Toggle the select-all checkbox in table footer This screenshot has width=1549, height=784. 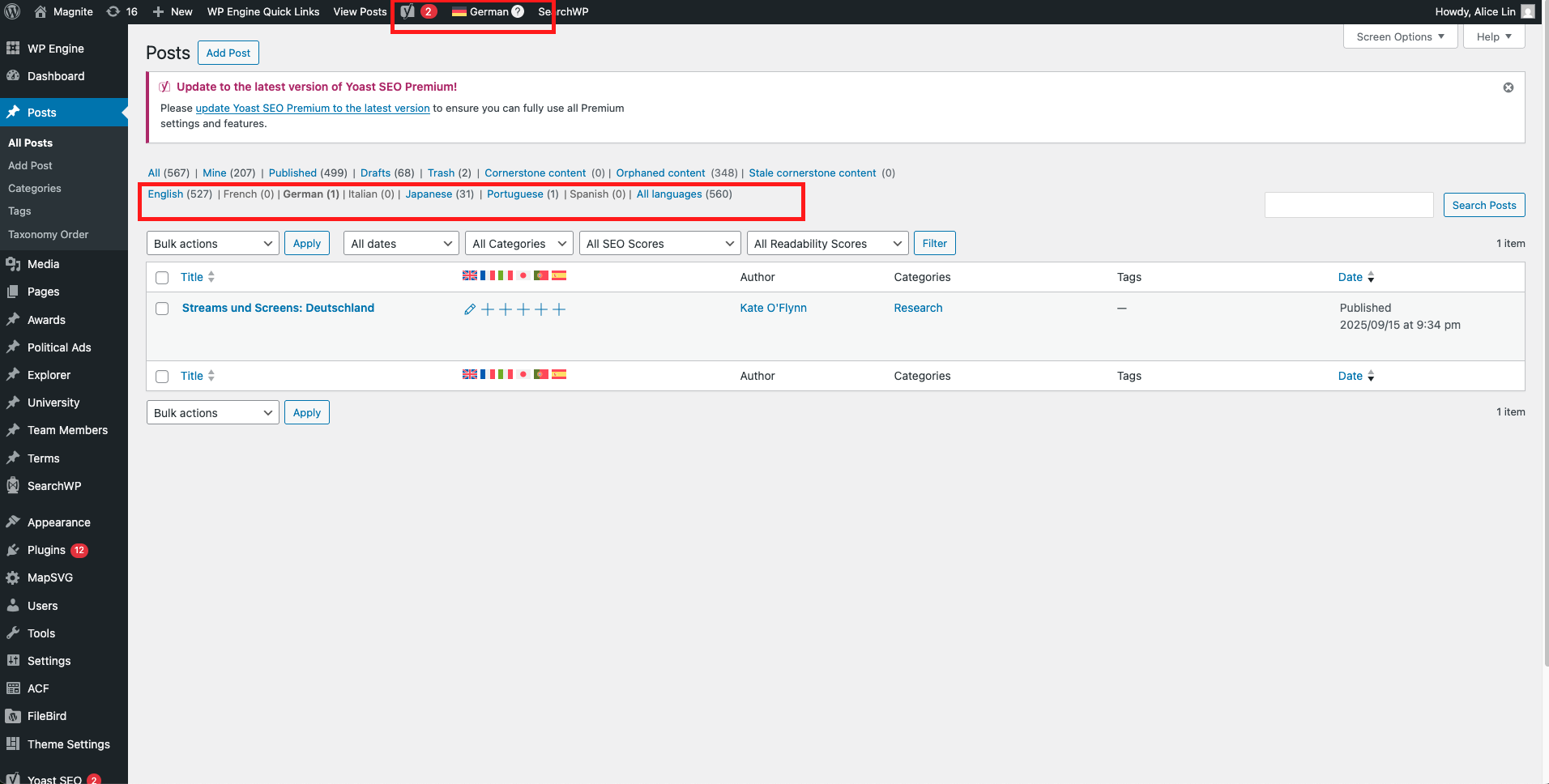[x=162, y=377]
